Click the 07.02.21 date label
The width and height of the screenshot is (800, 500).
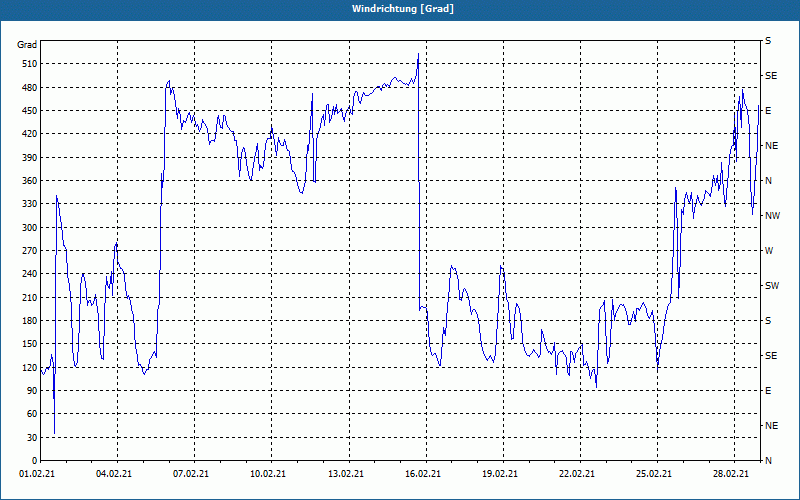point(191,473)
